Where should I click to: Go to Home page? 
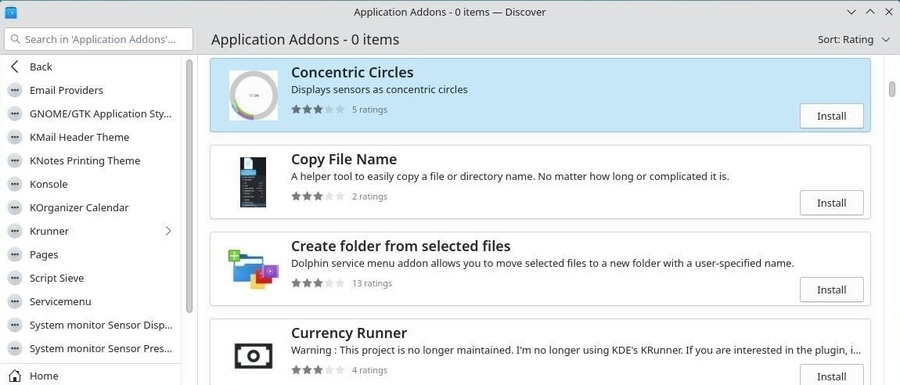(92, 376)
